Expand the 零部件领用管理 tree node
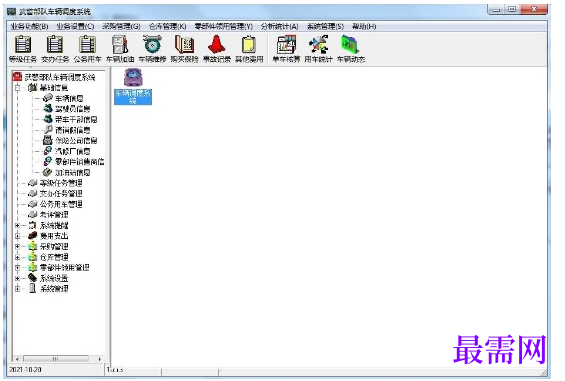 [x=17, y=267]
